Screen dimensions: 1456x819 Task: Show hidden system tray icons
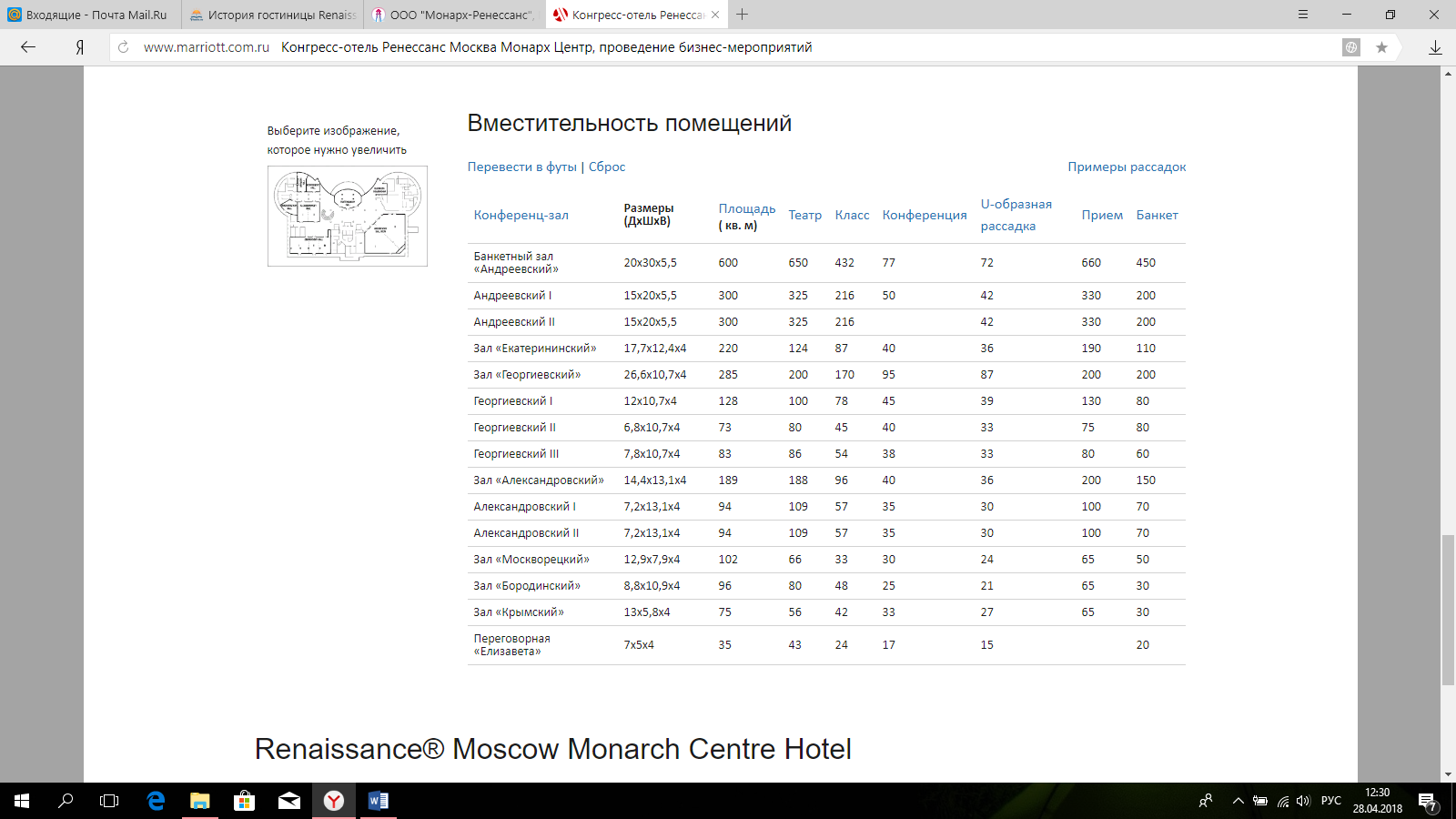click(1238, 801)
